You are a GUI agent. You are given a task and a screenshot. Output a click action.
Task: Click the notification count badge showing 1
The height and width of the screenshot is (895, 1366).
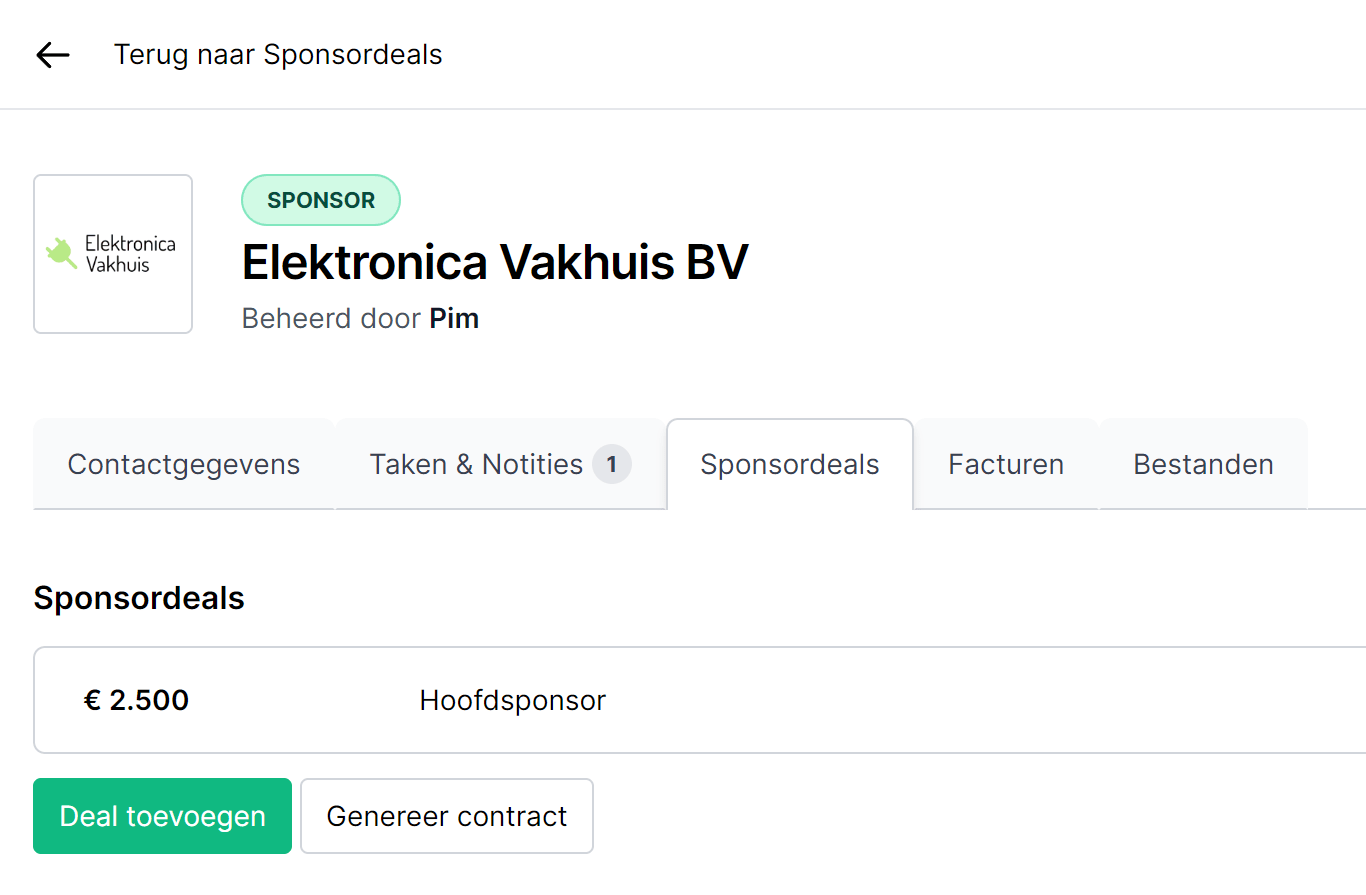tap(612, 465)
